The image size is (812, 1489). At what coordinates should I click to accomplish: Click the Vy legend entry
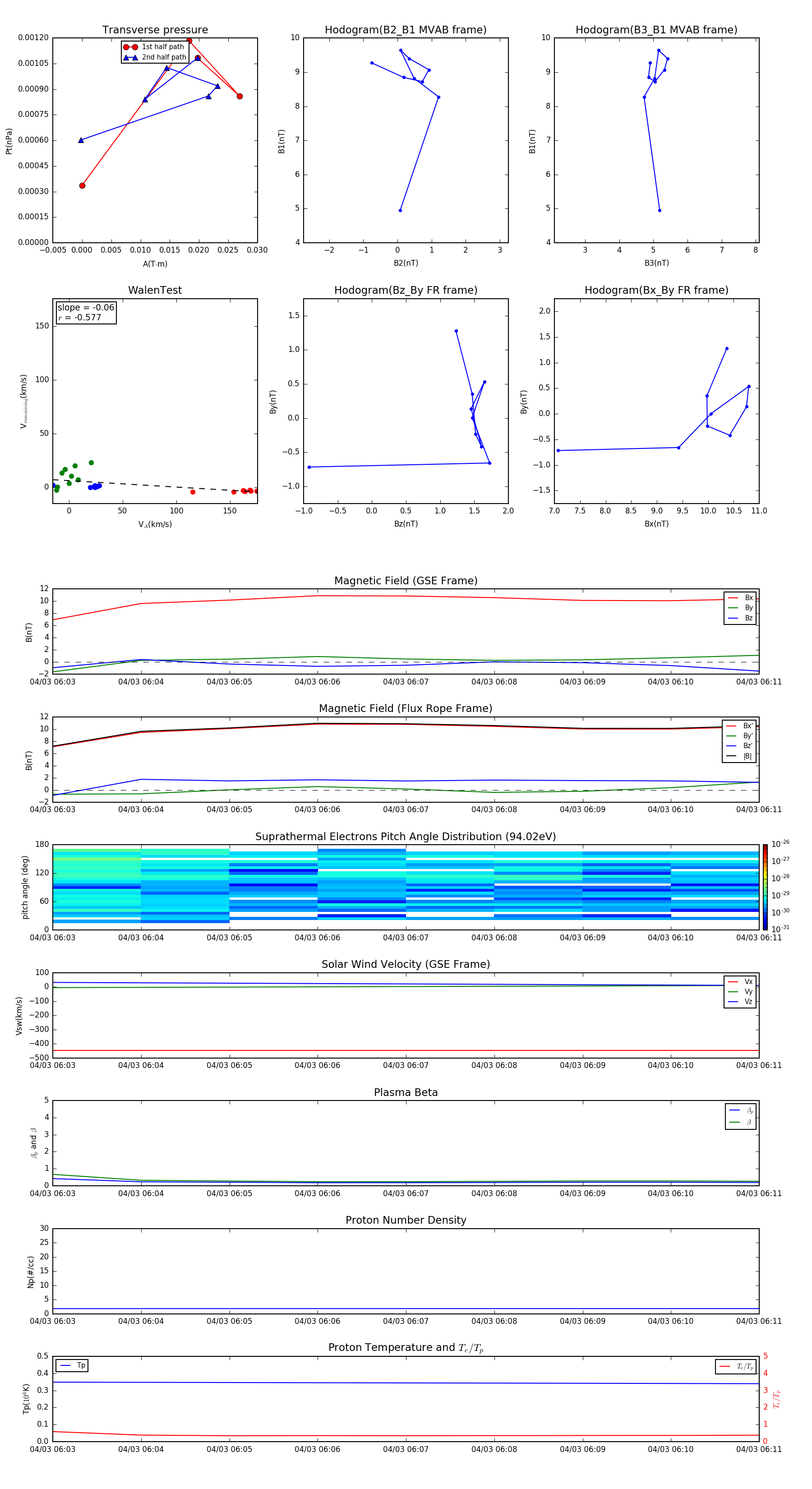click(x=740, y=992)
